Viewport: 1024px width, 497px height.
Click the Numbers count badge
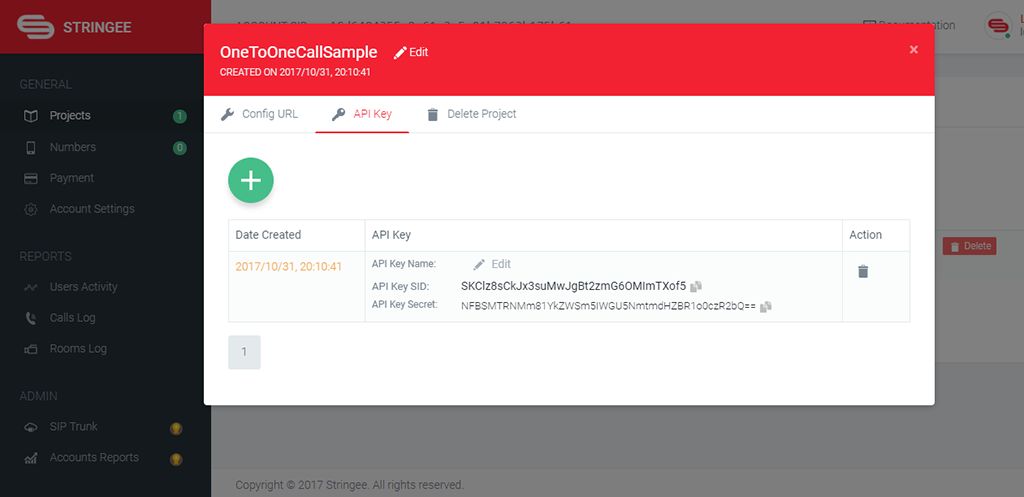[x=180, y=148]
